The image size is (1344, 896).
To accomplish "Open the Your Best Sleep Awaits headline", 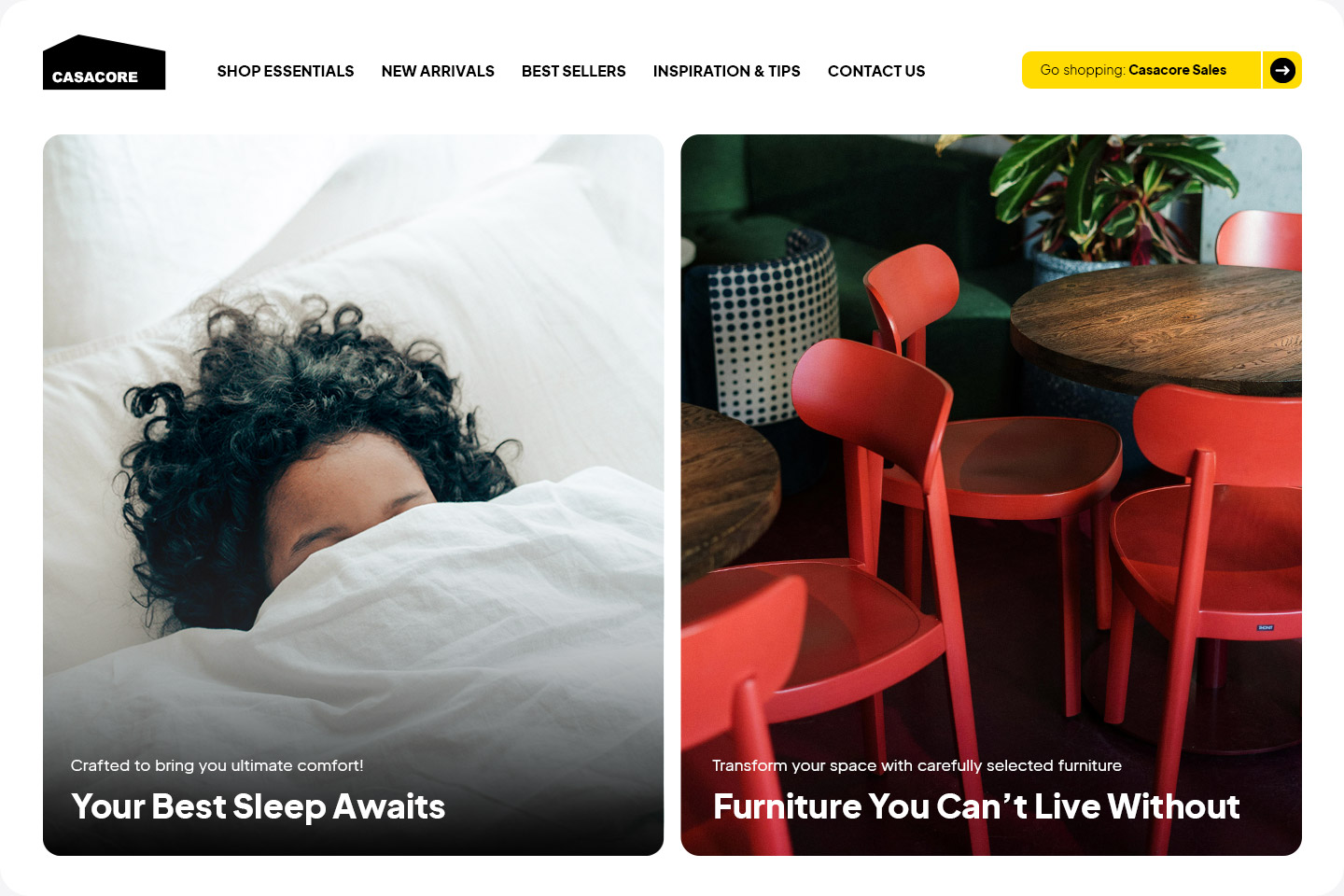I will pos(259,806).
